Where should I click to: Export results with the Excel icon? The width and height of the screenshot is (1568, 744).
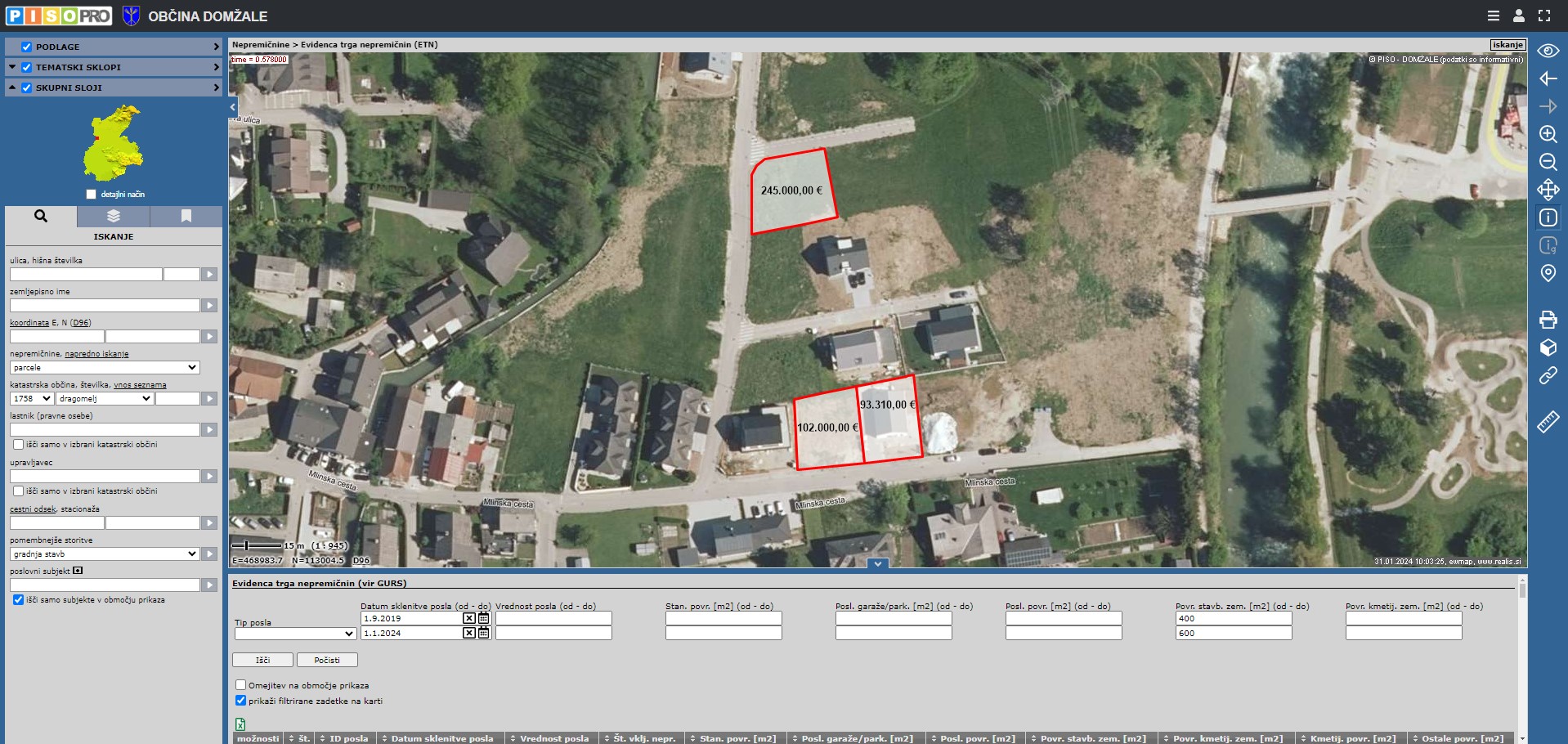click(240, 724)
